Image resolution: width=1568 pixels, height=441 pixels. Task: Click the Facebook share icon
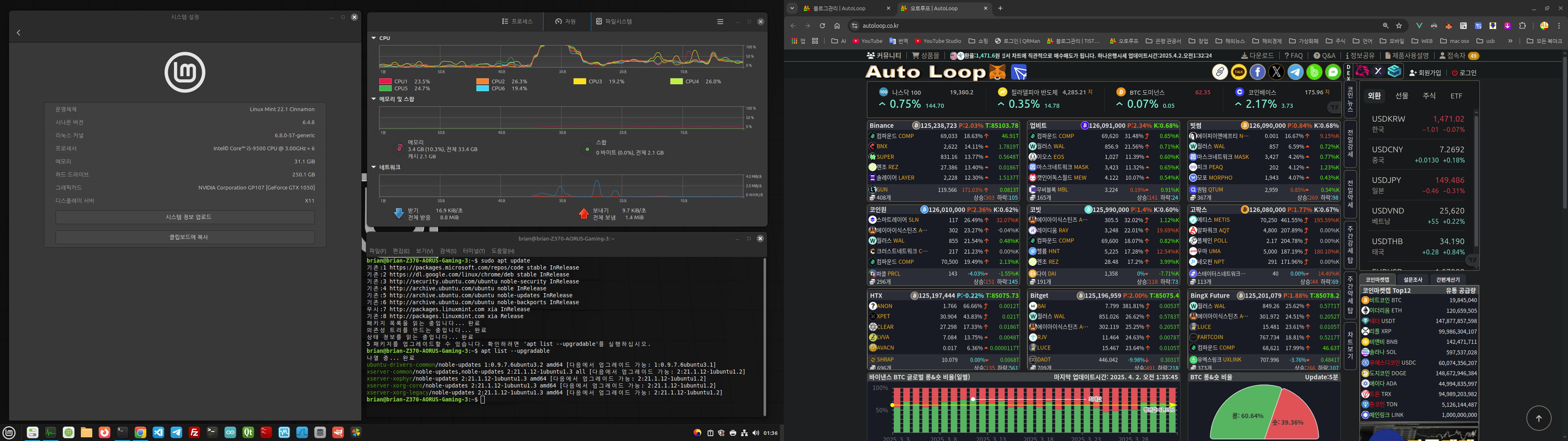(x=1257, y=72)
